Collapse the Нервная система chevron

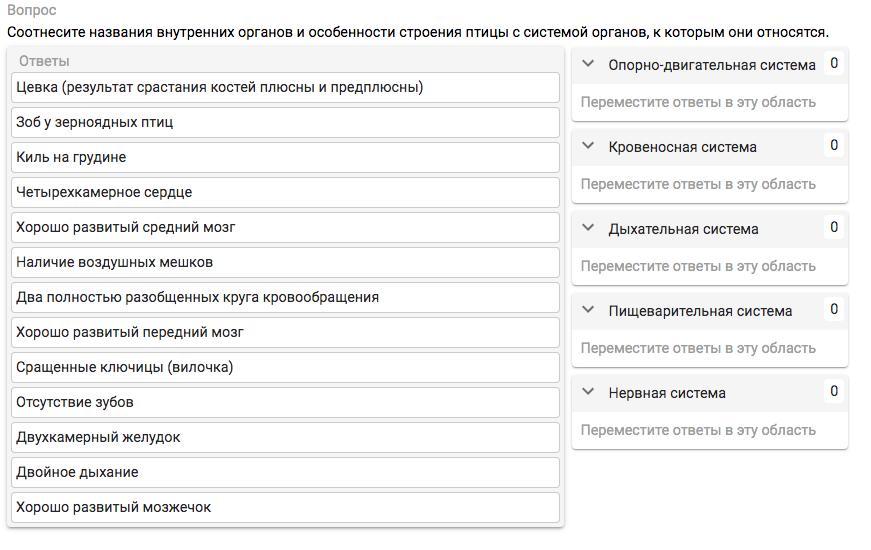tap(589, 393)
